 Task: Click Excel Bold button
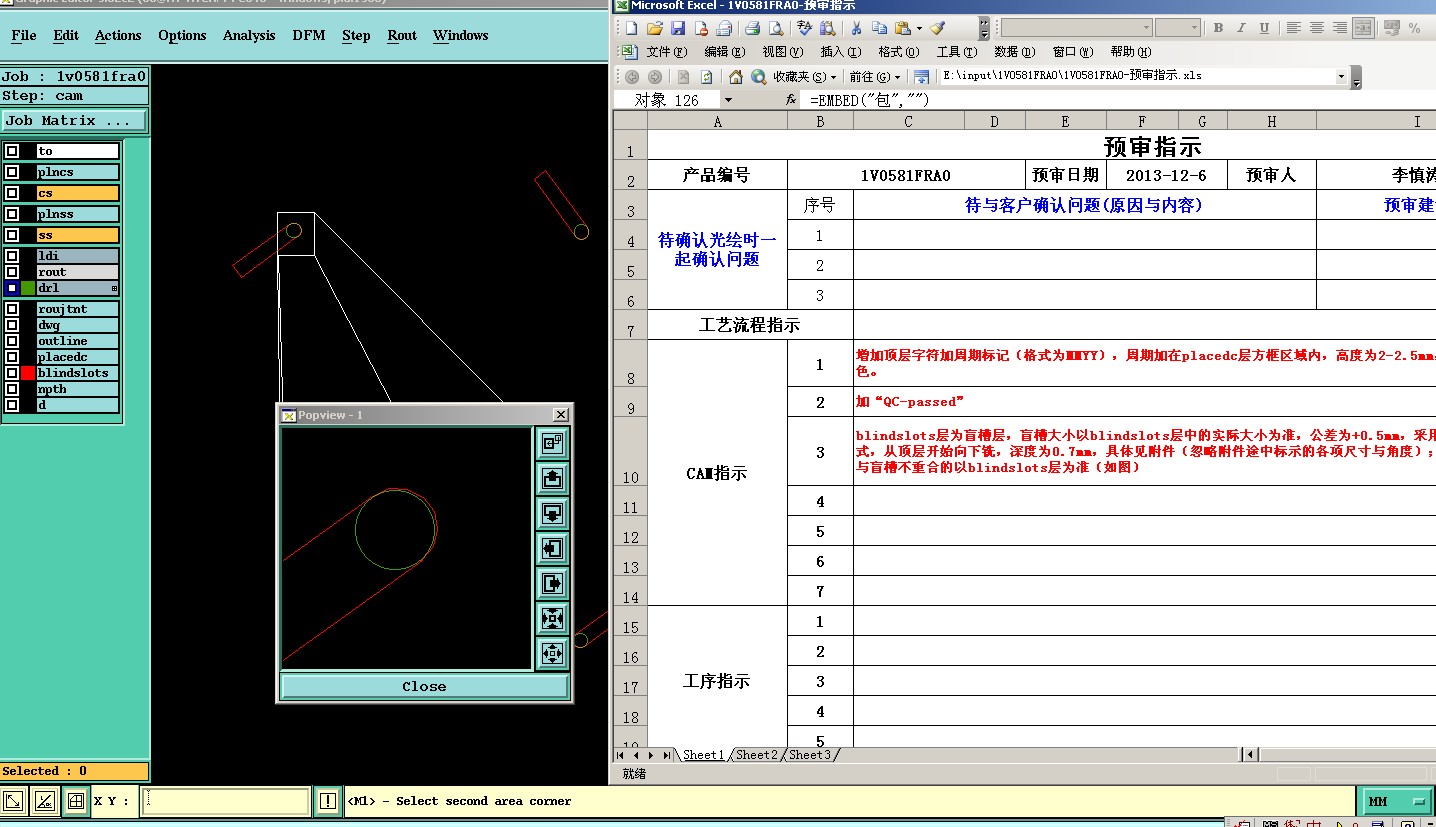pos(1218,28)
